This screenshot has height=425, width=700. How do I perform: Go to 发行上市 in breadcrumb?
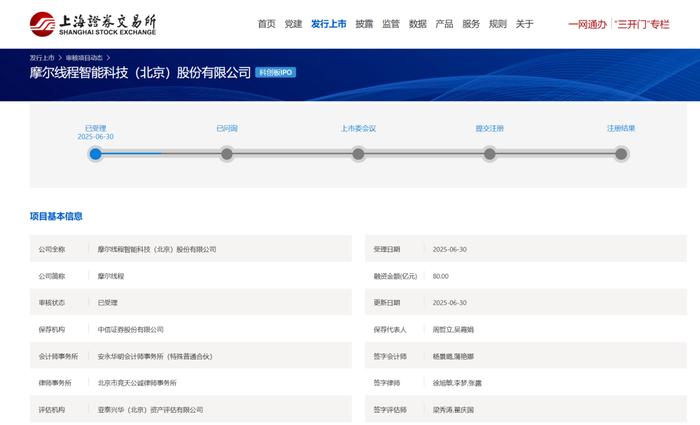pyautogui.click(x=42, y=58)
